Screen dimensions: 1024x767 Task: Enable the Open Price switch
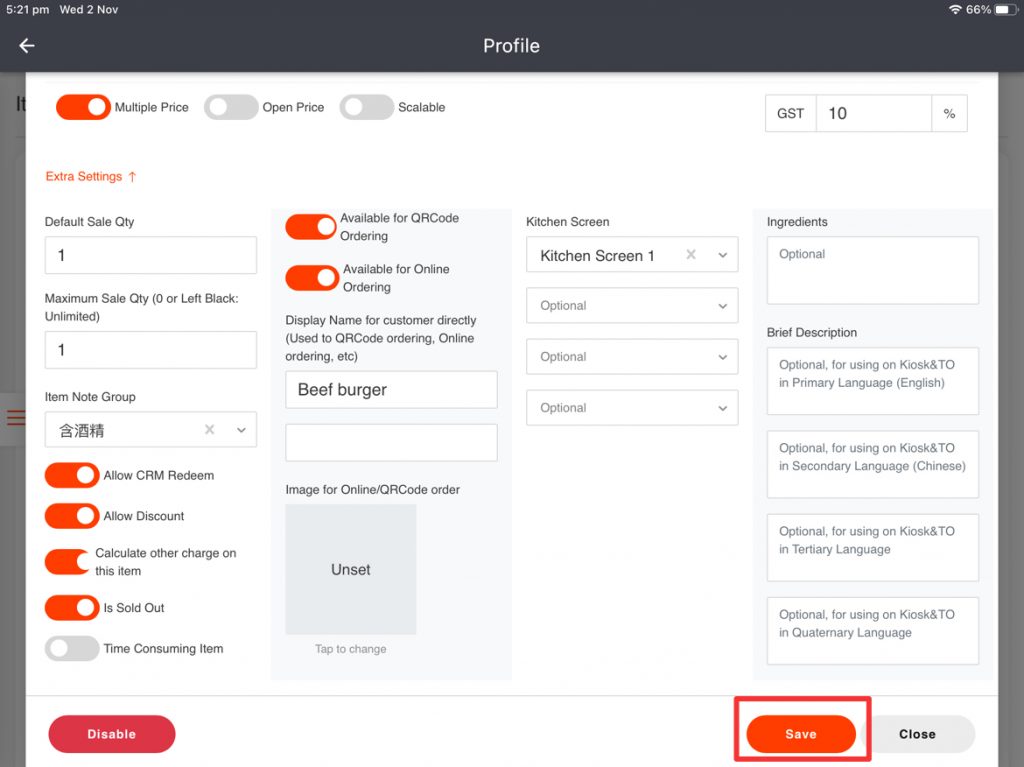point(231,107)
